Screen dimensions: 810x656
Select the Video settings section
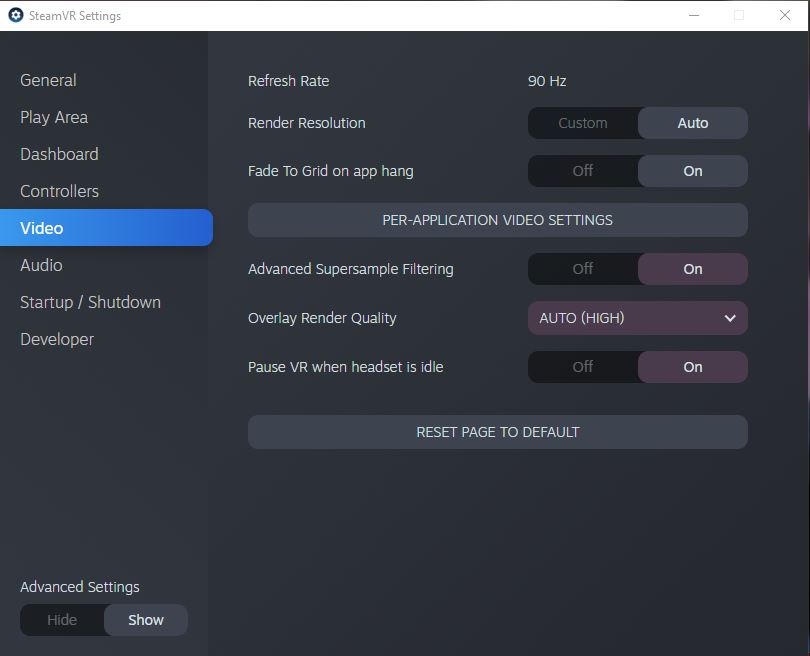[42, 227]
